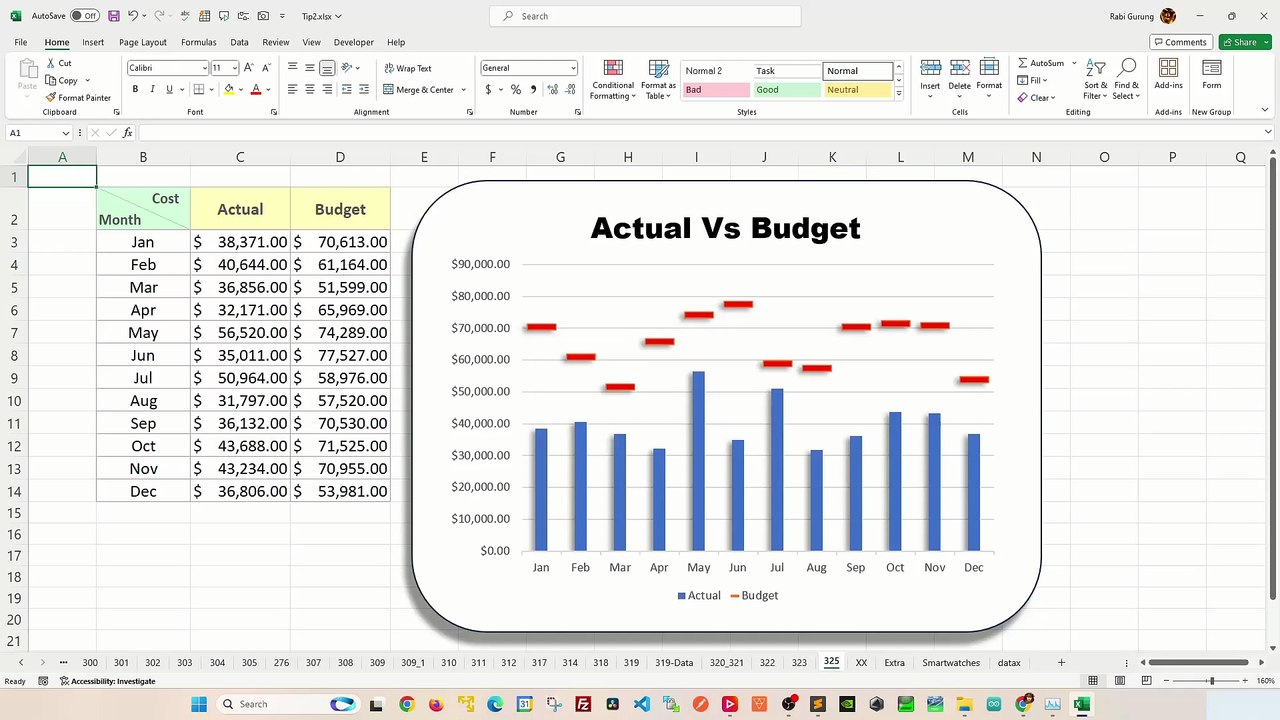Toggle the AutoSave switch
The height and width of the screenshot is (720, 1280).
(x=85, y=16)
